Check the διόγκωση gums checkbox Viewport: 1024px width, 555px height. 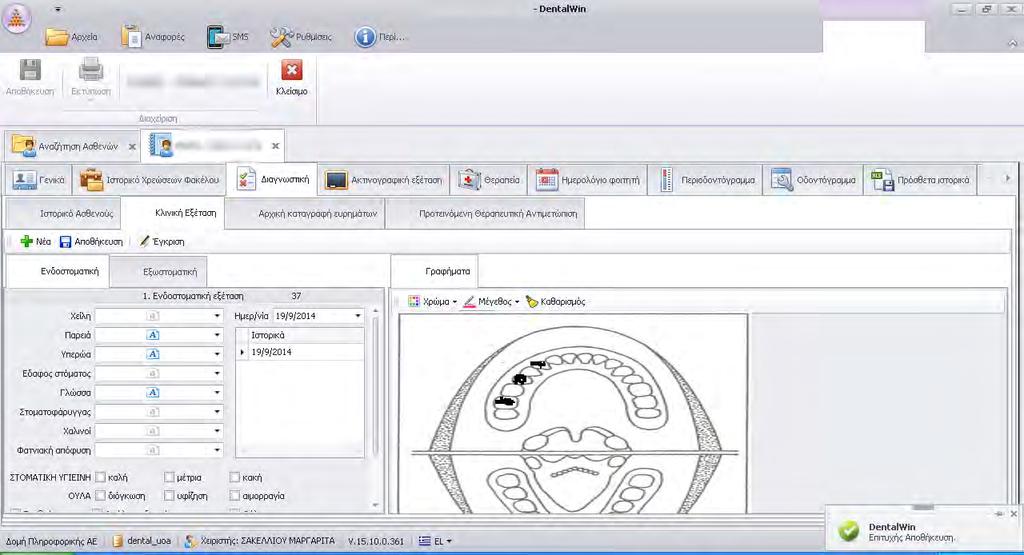click(101, 496)
